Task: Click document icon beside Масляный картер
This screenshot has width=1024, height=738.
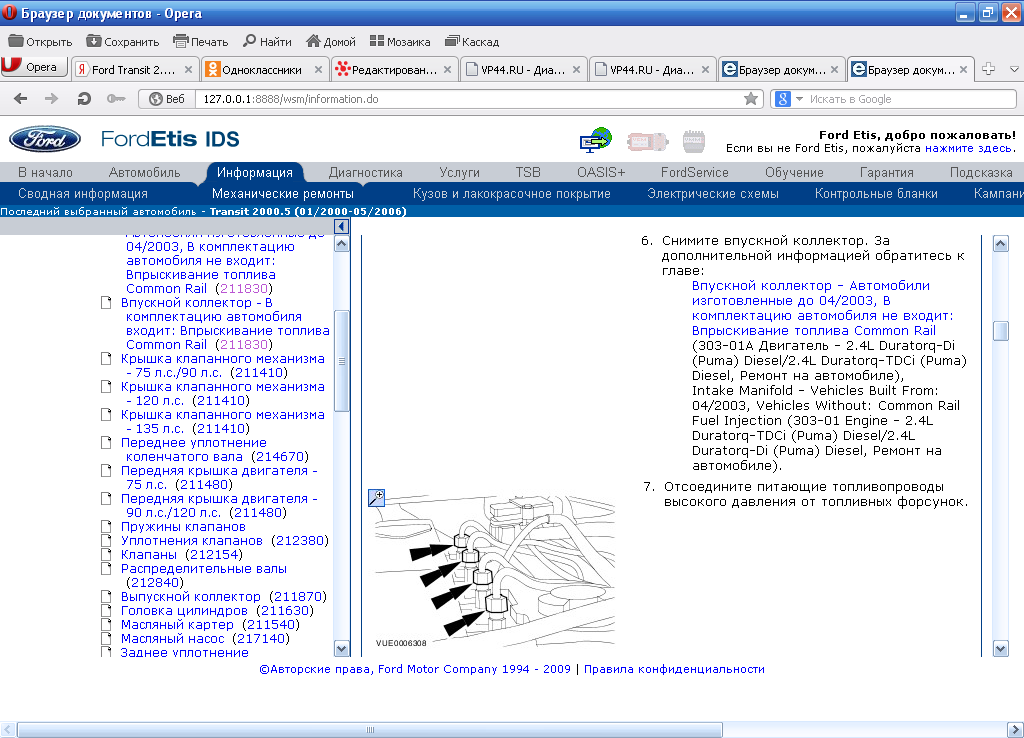Action: (106, 624)
